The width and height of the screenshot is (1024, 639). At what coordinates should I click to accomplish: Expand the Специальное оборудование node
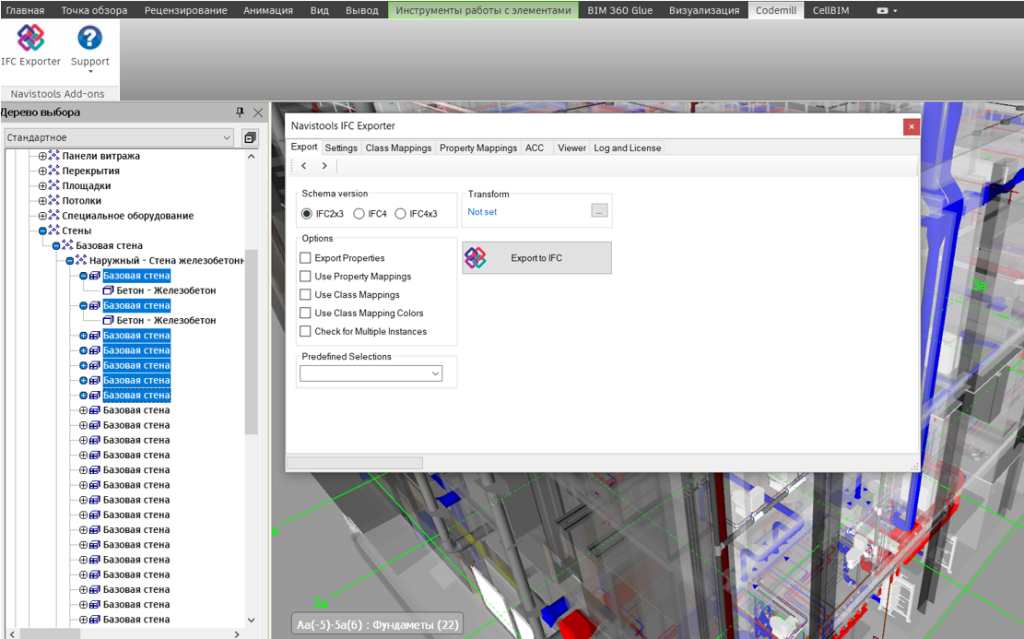42,216
